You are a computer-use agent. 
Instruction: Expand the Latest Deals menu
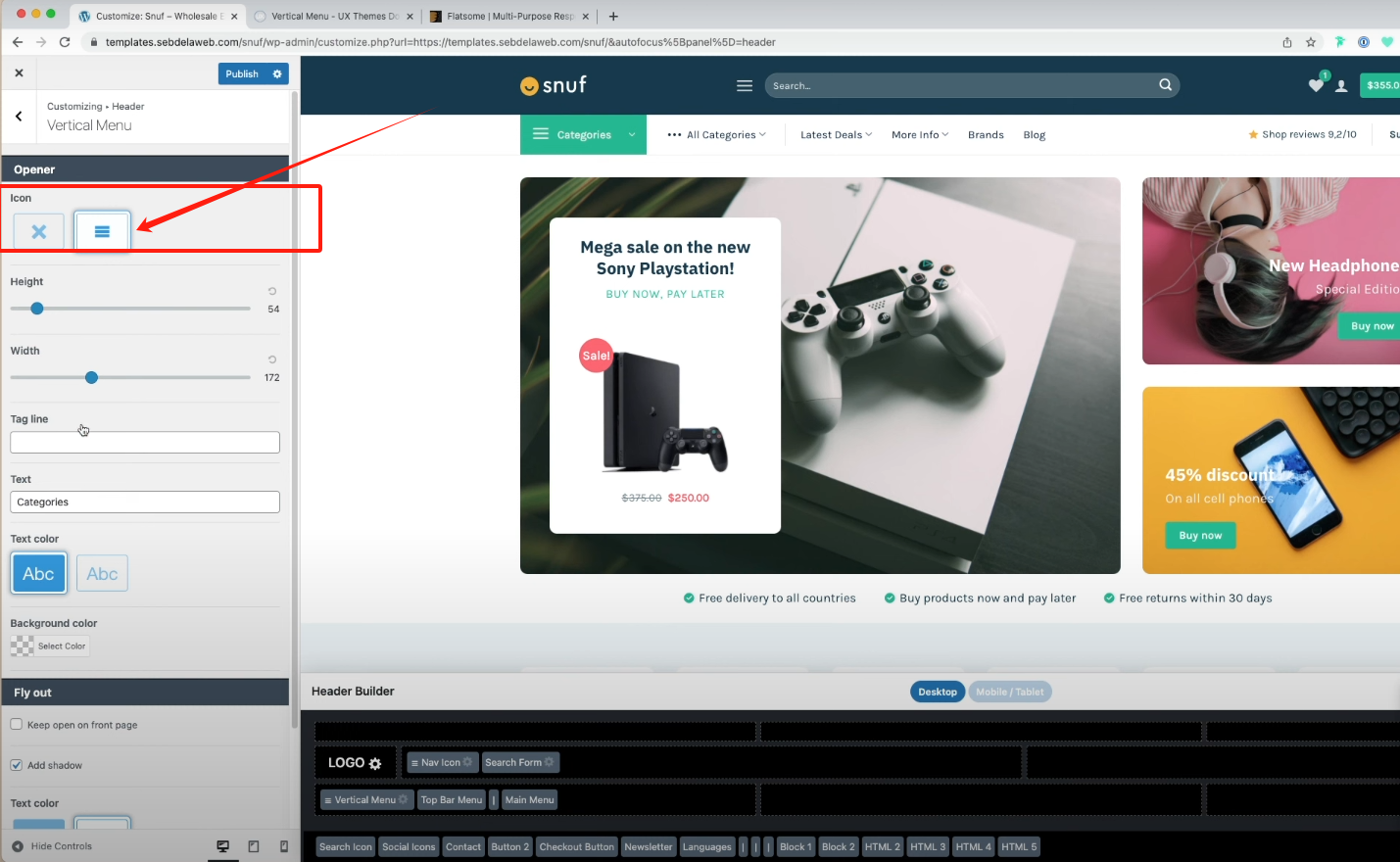click(x=835, y=135)
